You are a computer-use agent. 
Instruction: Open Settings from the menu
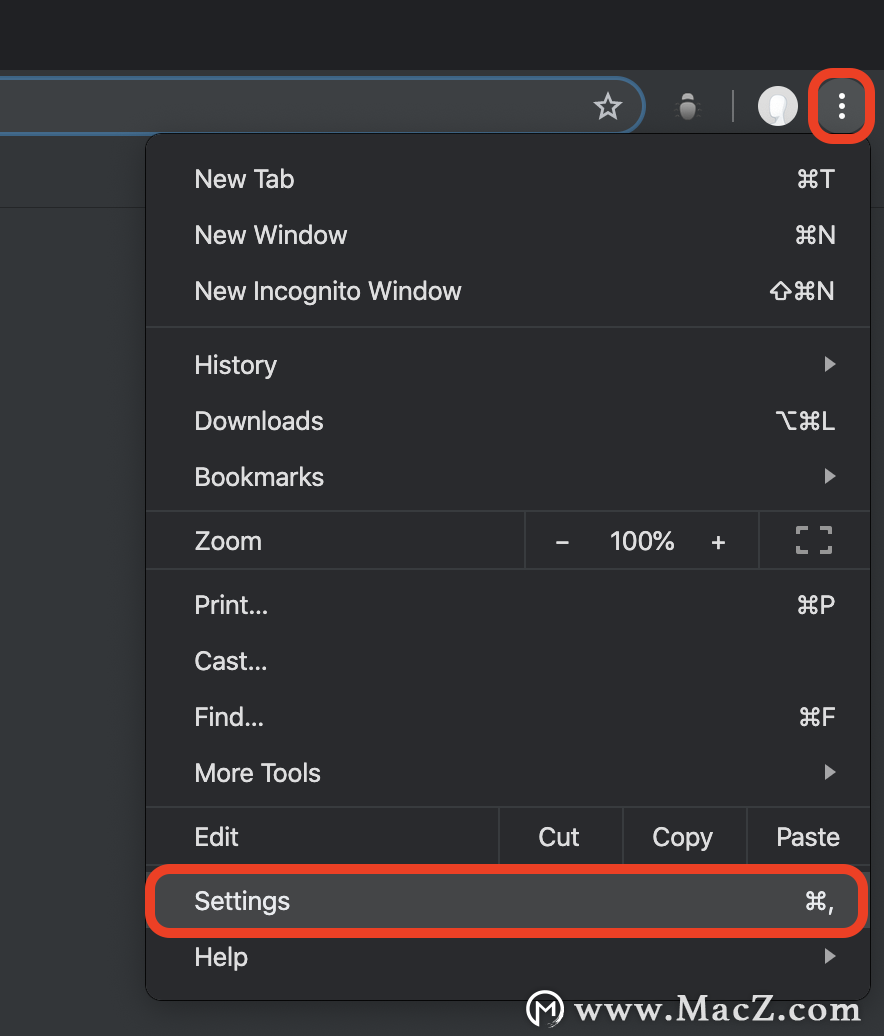(507, 901)
